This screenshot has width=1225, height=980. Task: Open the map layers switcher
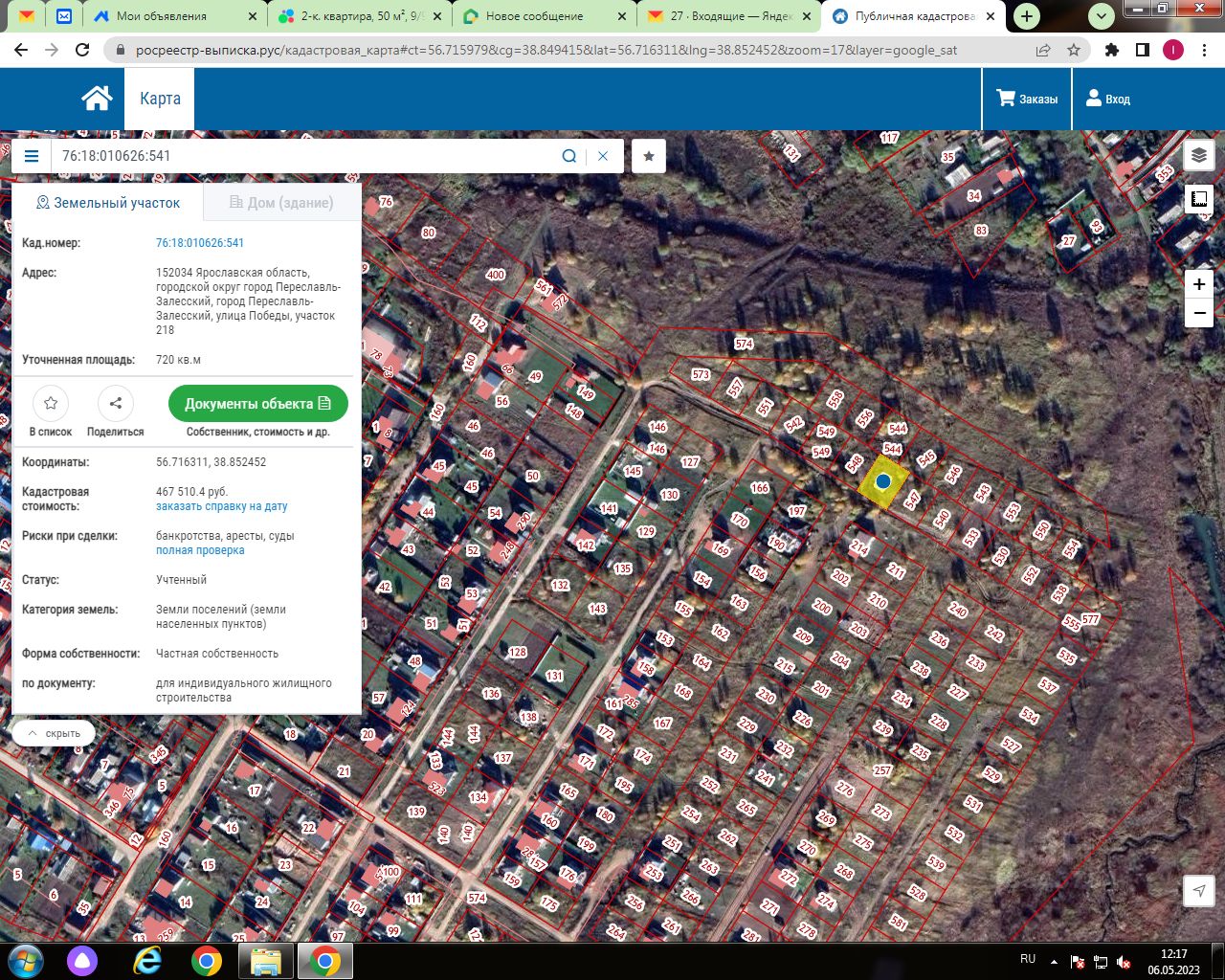[1199, 155]
